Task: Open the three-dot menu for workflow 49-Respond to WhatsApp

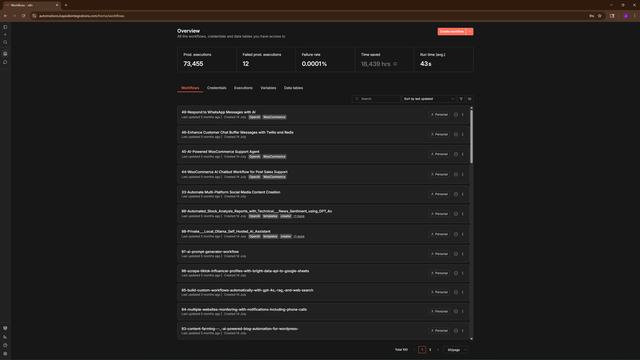Action: click(462, 115)
